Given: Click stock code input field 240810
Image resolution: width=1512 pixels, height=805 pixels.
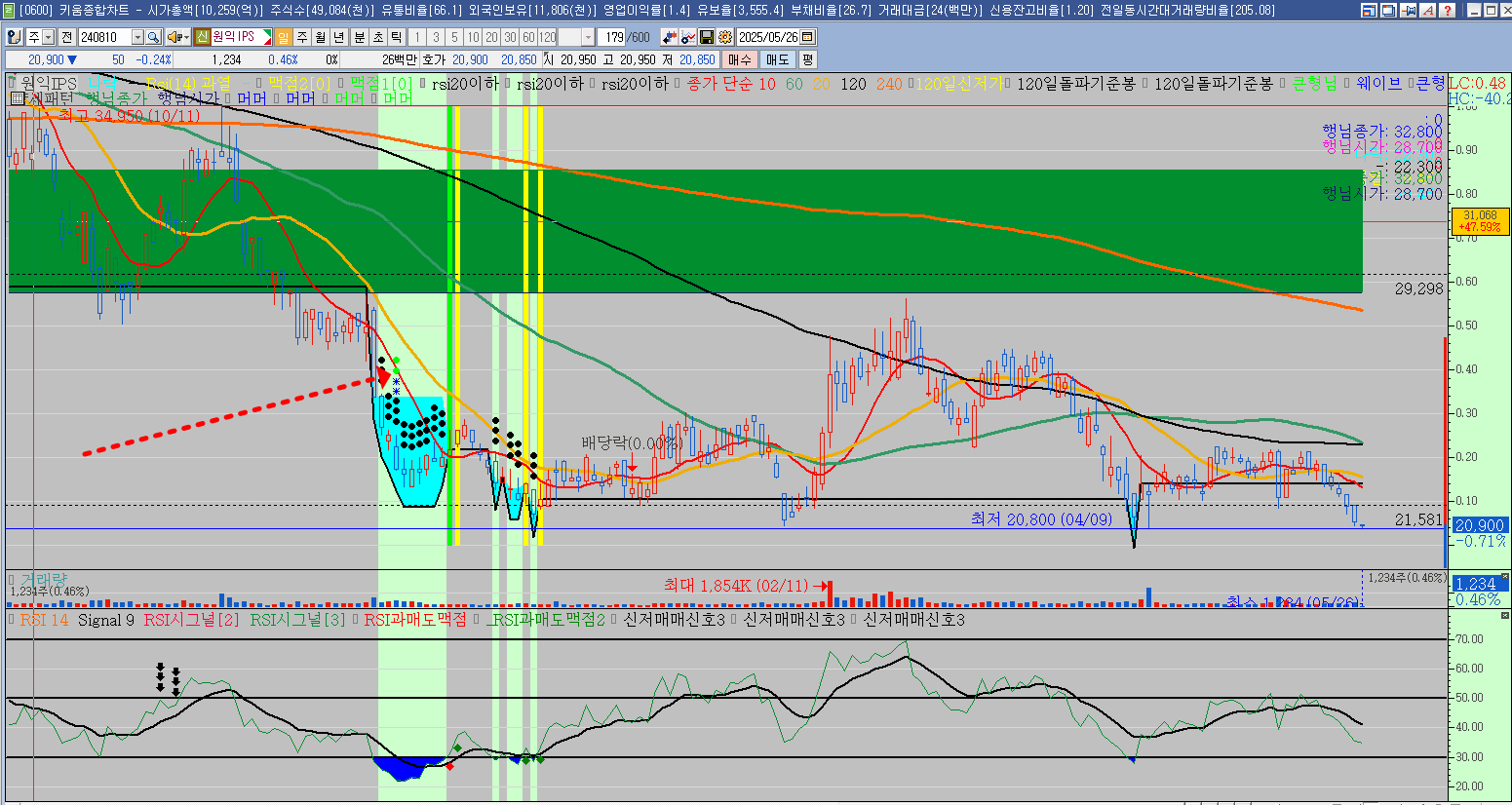Looking at the screenshot, I should (104, 37).
